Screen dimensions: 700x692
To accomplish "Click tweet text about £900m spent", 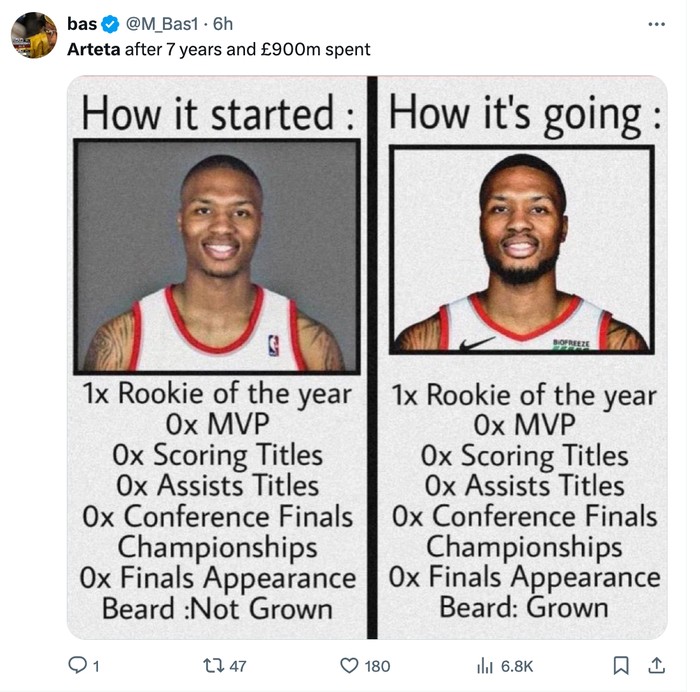I will coord(219,49).
